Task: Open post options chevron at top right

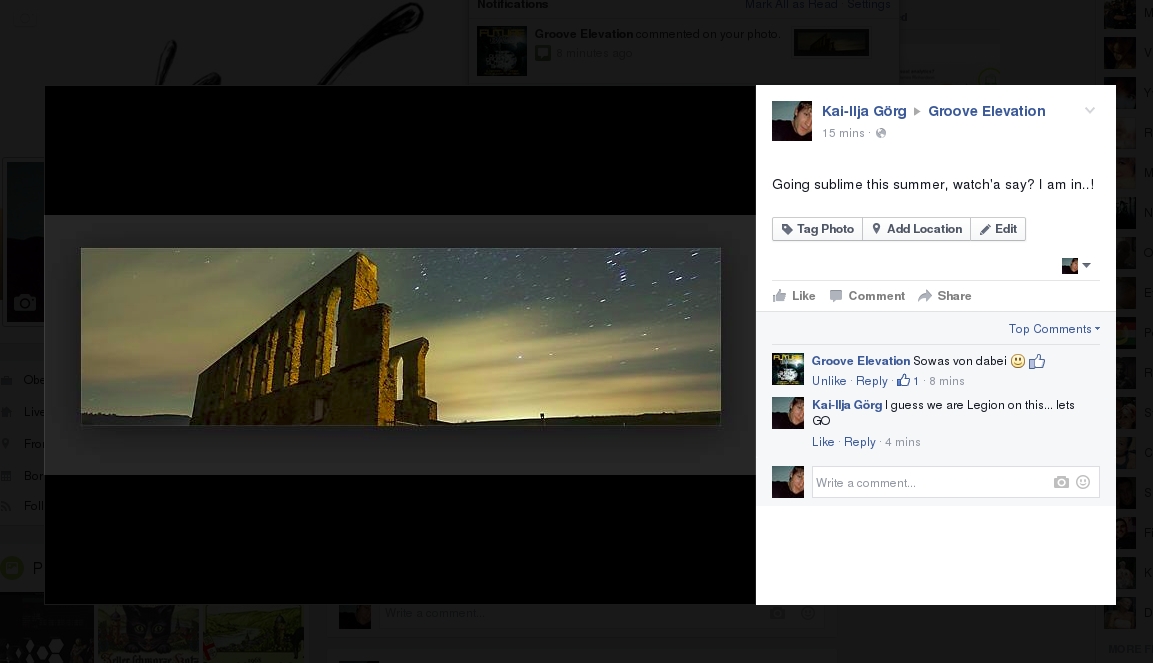Action: pyautogui.click(x=1090, y=111)
